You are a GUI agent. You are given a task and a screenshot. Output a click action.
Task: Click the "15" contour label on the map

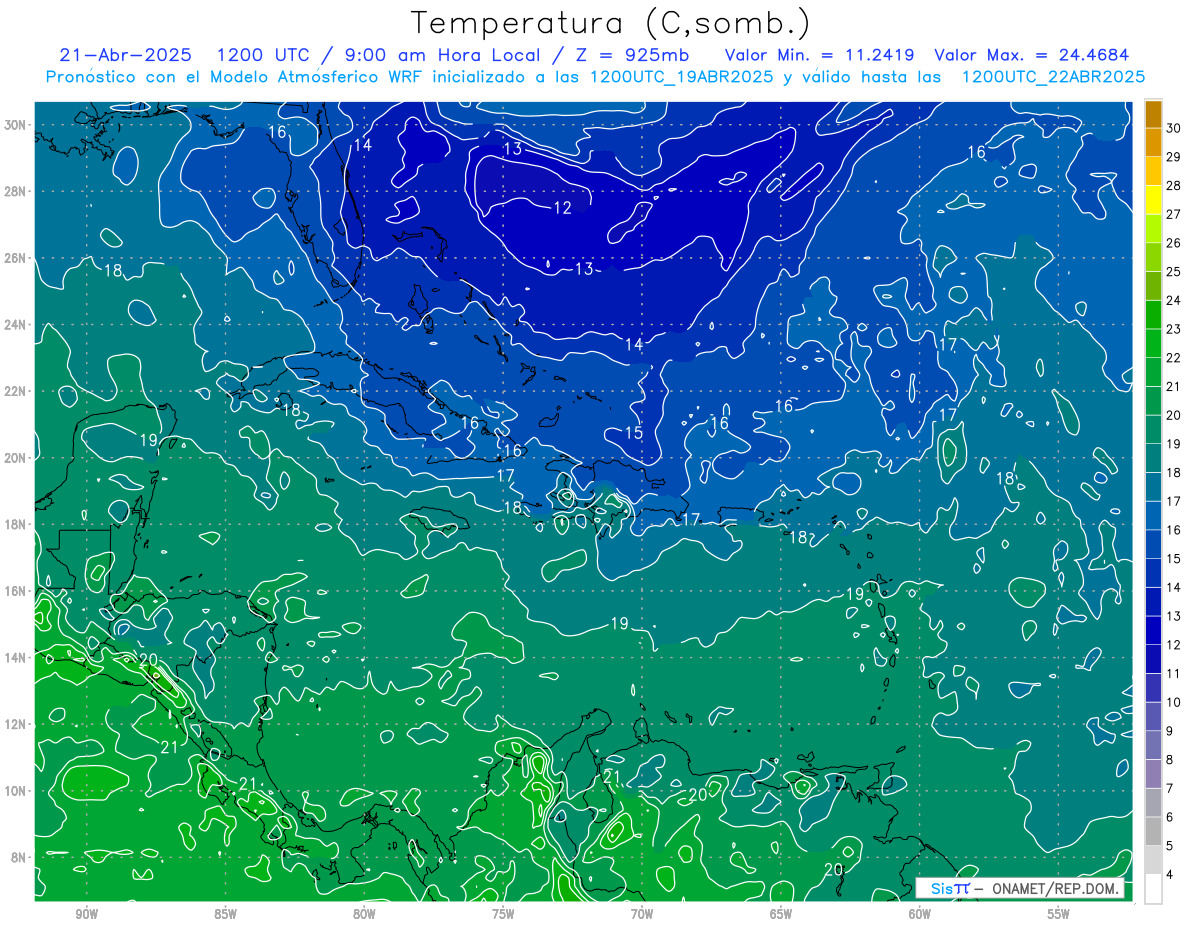coord(634,433)
